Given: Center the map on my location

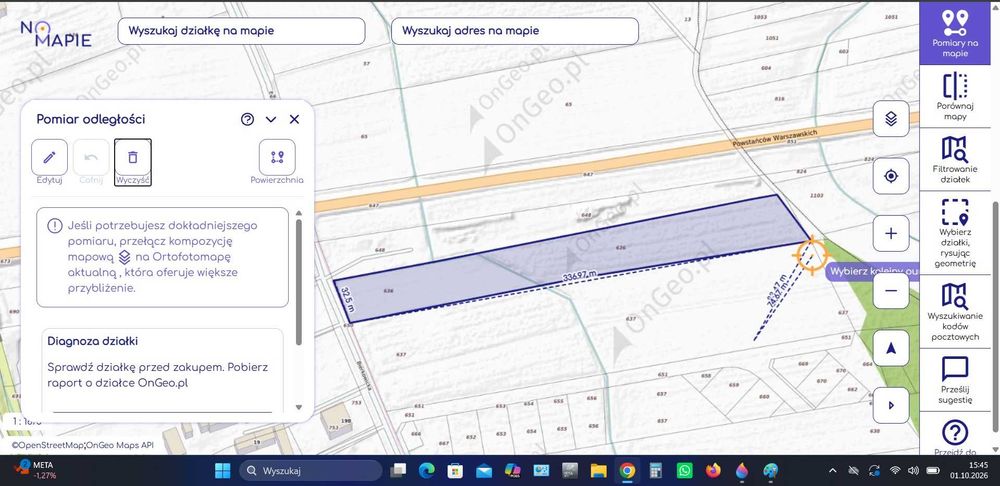Looking at the screenshot, I should [891, 175].
